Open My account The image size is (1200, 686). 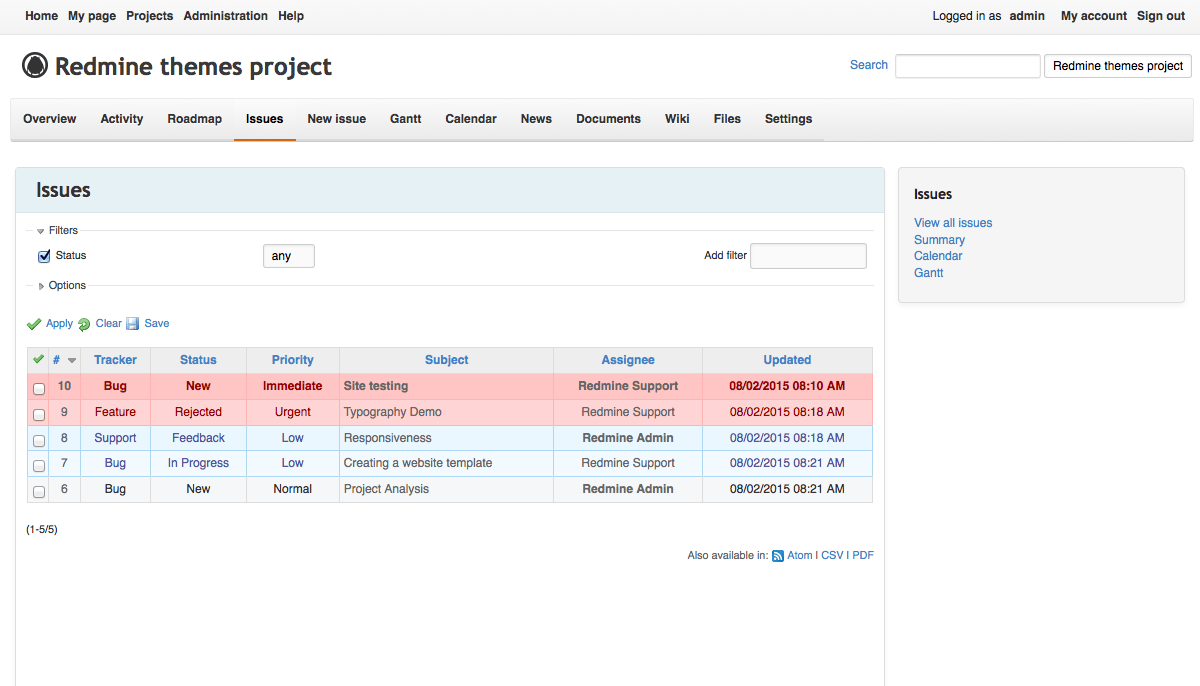tap(1094, 16)
